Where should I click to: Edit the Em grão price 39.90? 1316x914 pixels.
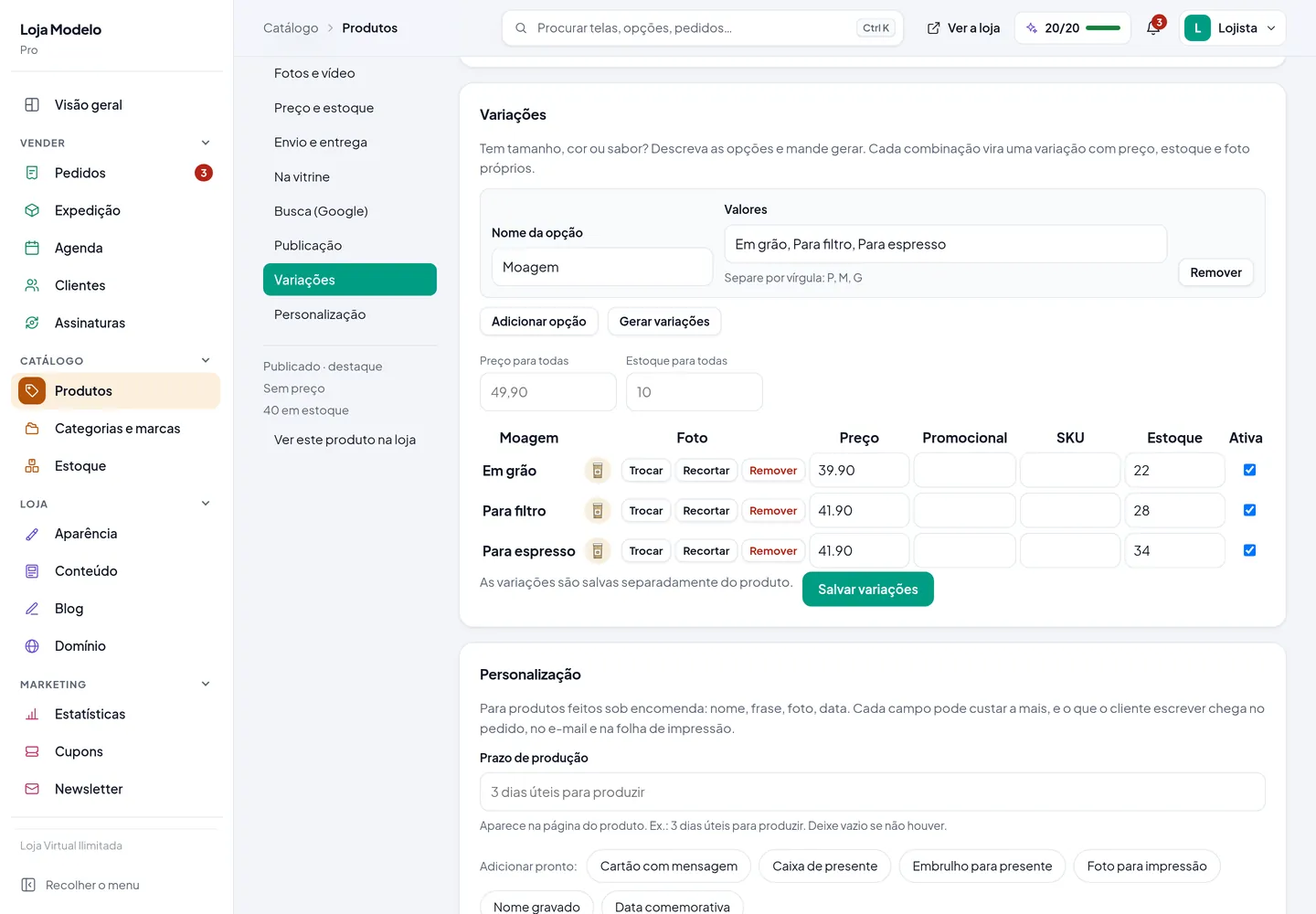coord(859,471)
